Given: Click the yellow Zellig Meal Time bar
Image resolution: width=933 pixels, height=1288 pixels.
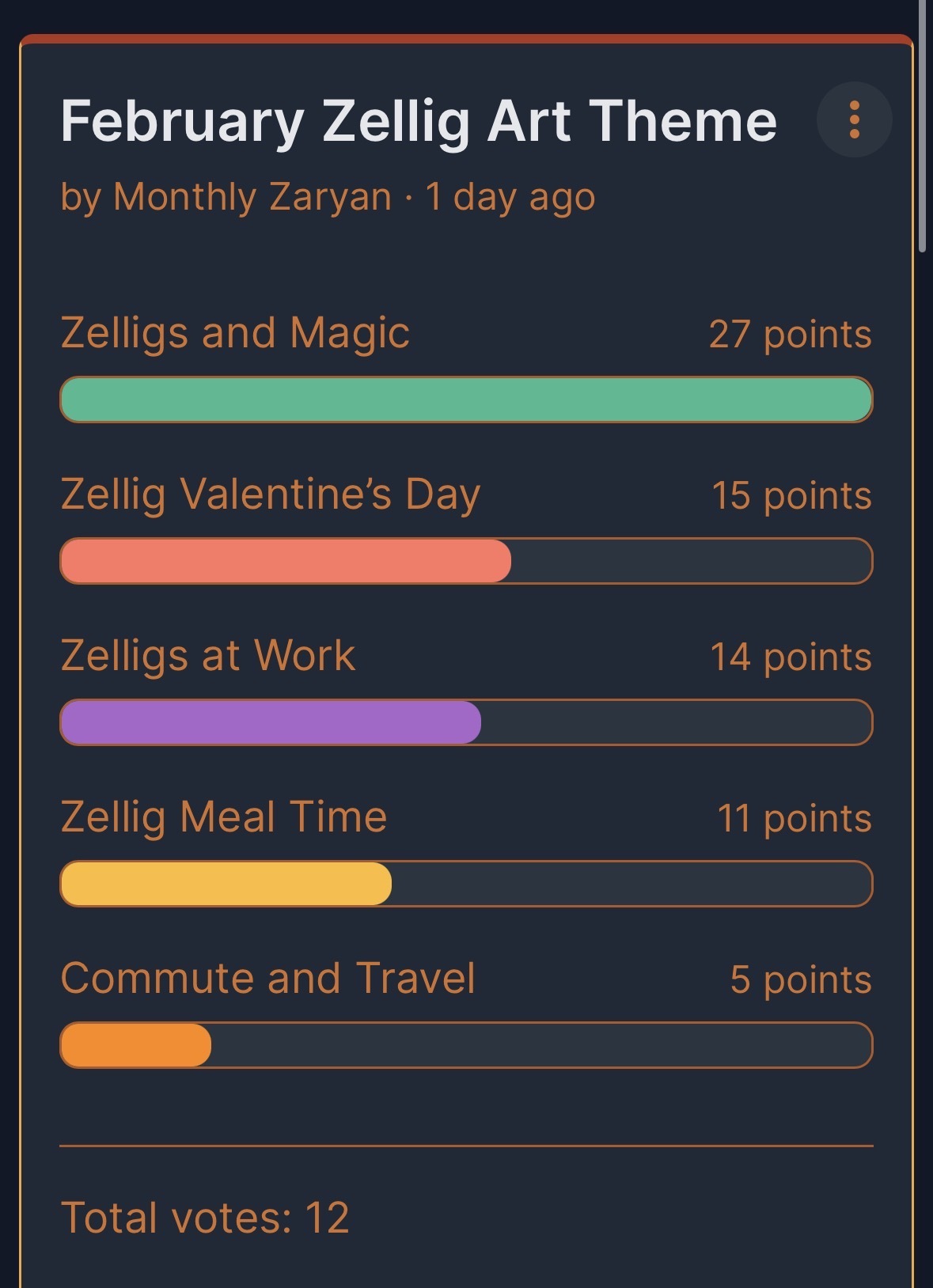Looking at the screenshot, I should coord(226,884).
